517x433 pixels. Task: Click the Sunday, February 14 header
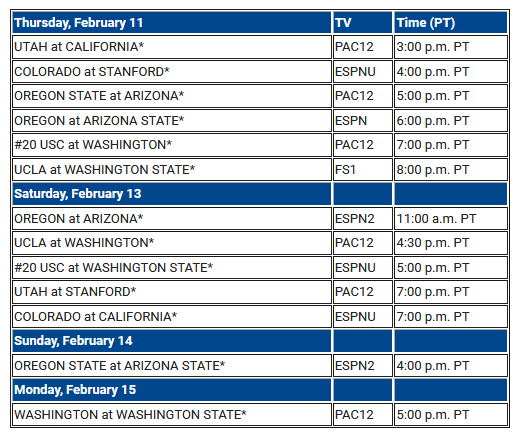click(x=172, y=341)
